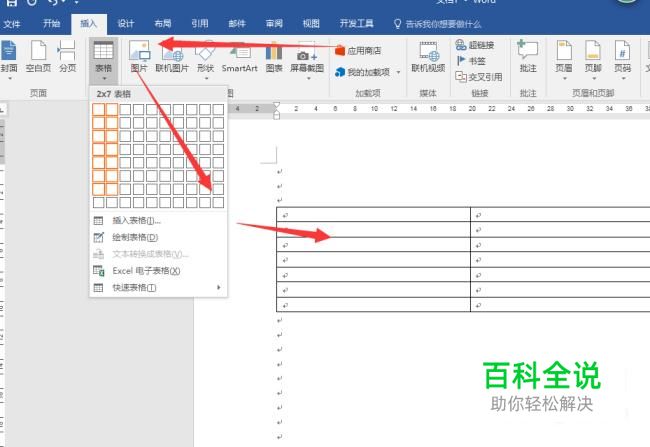The height and width of the screenshot is (447, 650).
Task: Insert a page break with 分页
Action: [67, 56]
